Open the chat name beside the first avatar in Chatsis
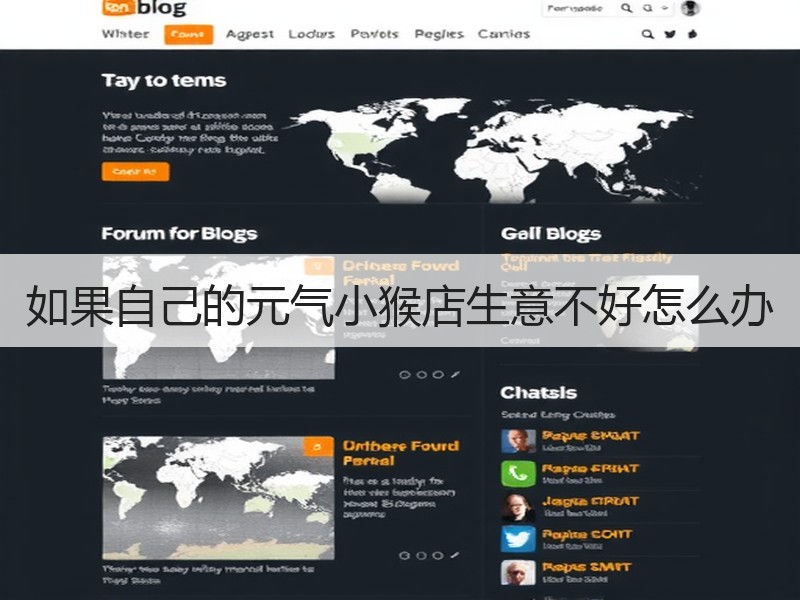 pyautogui.click(x=590, y=436)
